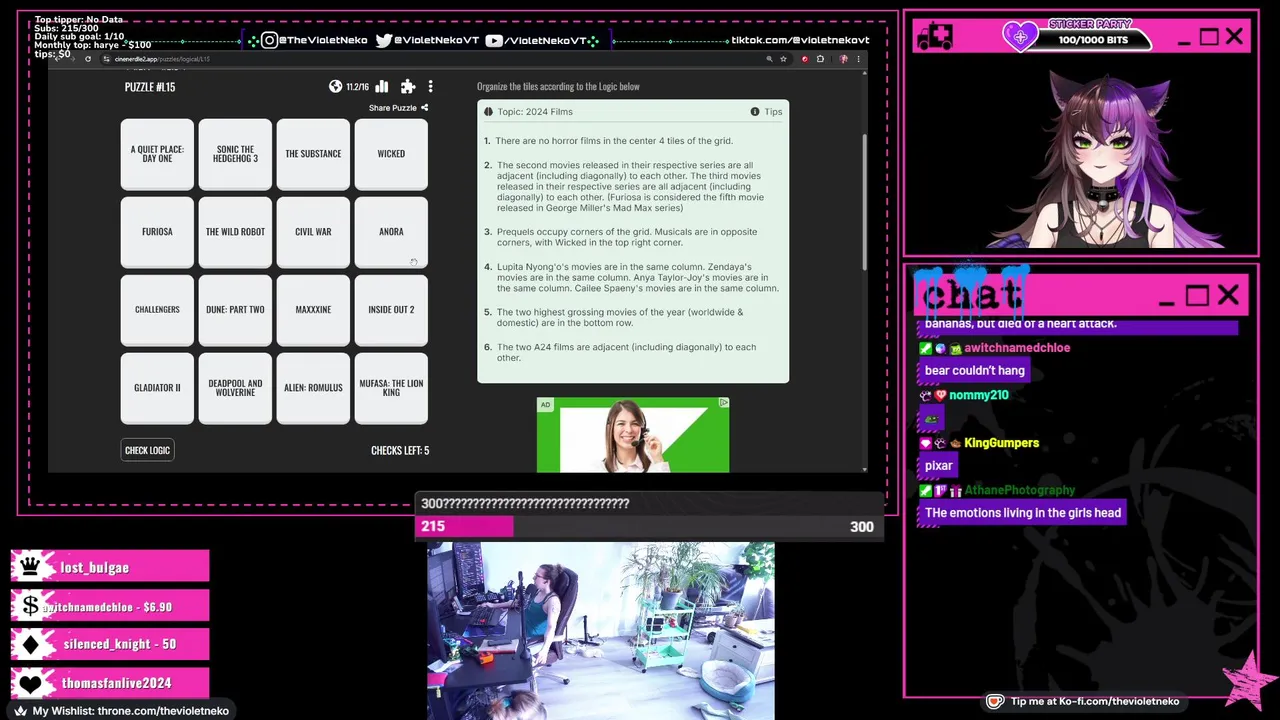Click the thomasfanlive2024 heart banner
The height and width of the screenshot is (720, 1280).
110,683
